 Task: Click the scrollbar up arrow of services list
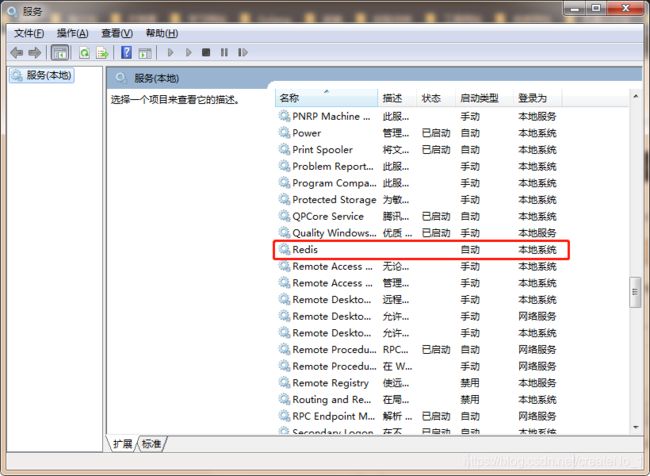(x=635, y=97)
